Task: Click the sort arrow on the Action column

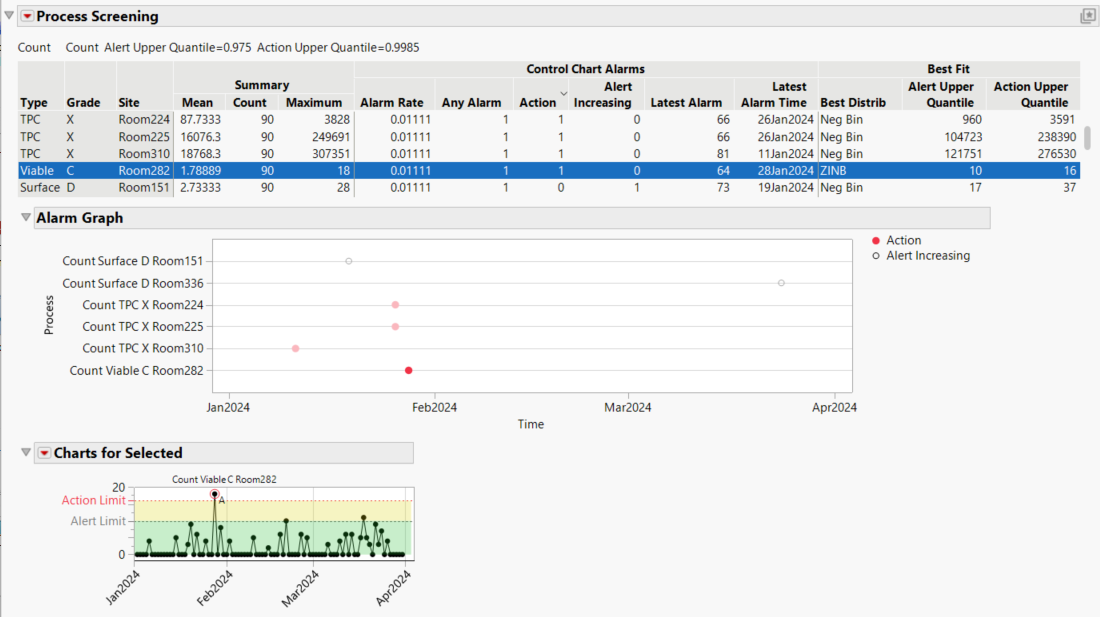Action: click(563, 93)
